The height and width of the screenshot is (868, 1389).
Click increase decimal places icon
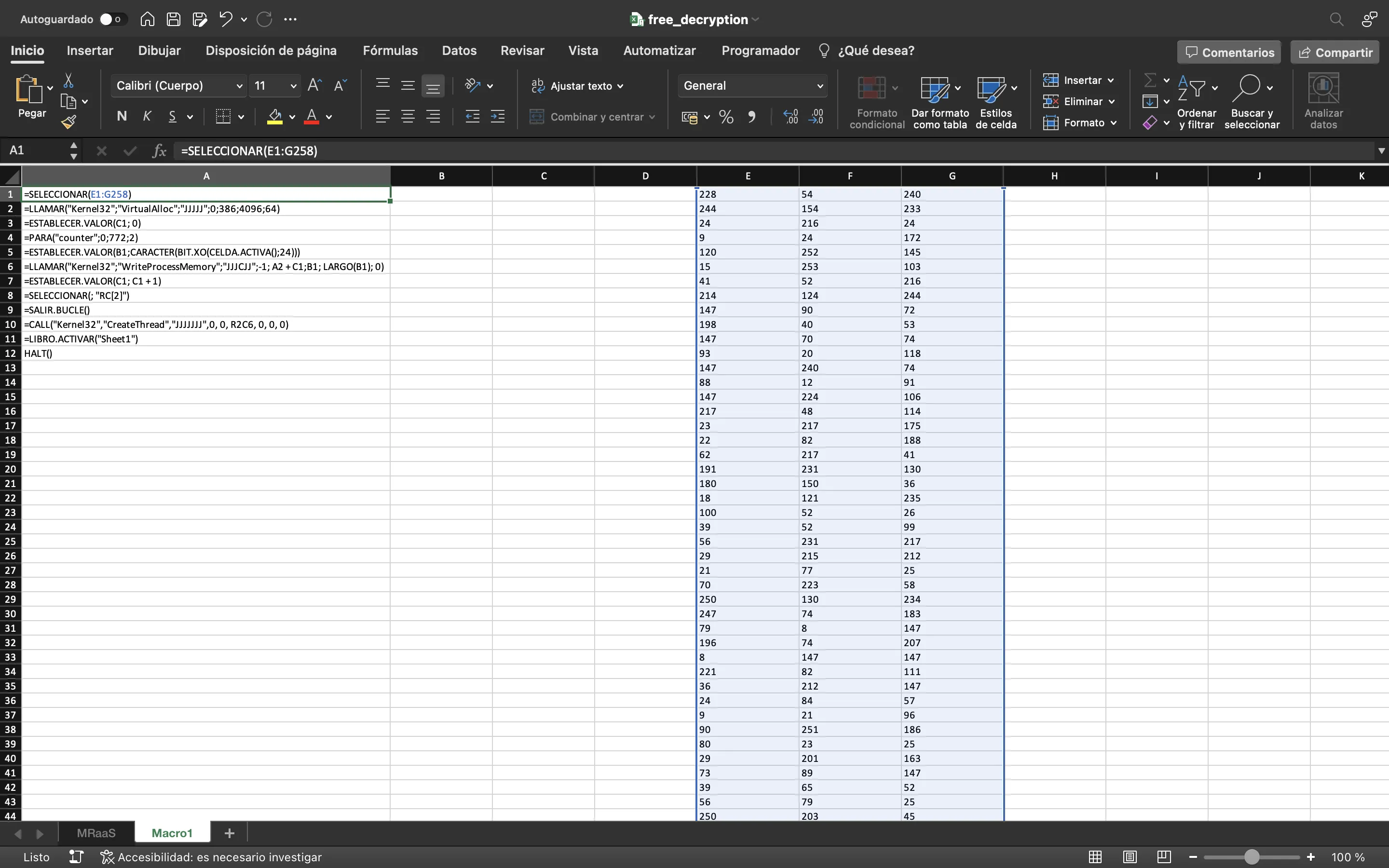[x=790, y=117]
